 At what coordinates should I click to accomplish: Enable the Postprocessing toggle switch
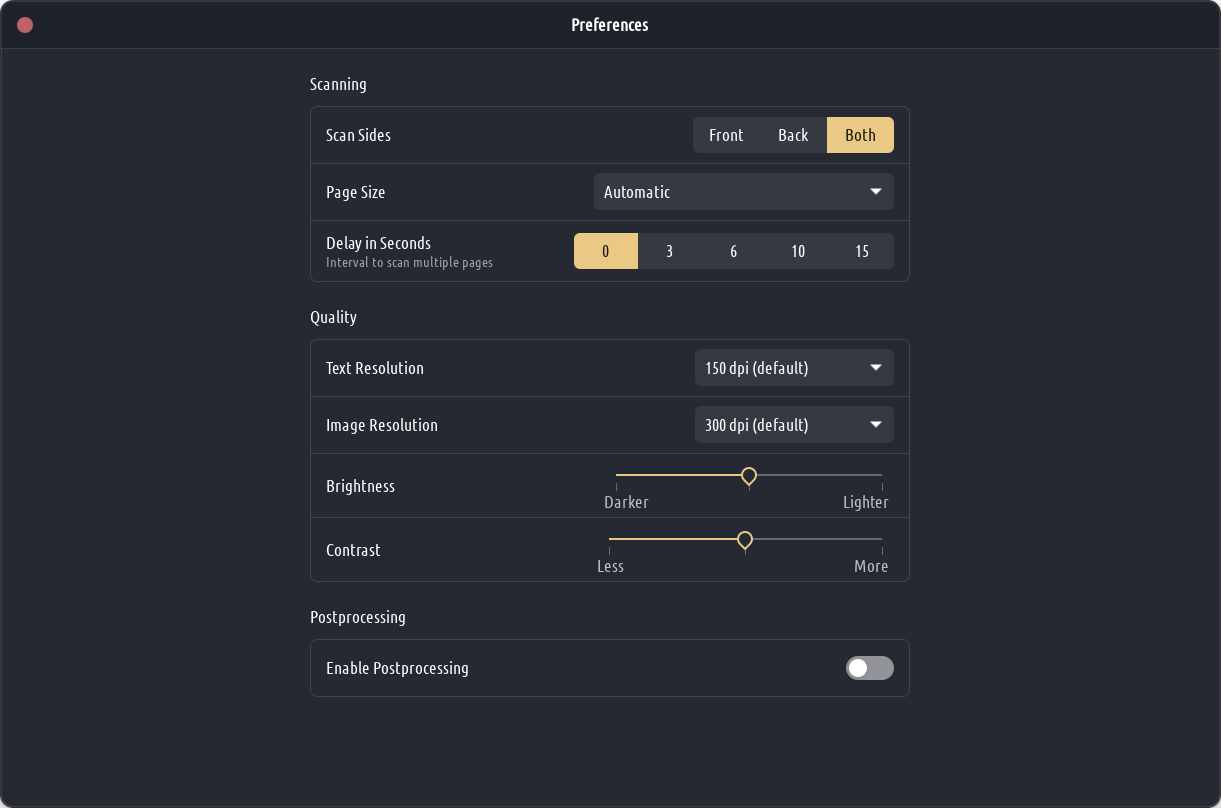[x=869, y=668]
